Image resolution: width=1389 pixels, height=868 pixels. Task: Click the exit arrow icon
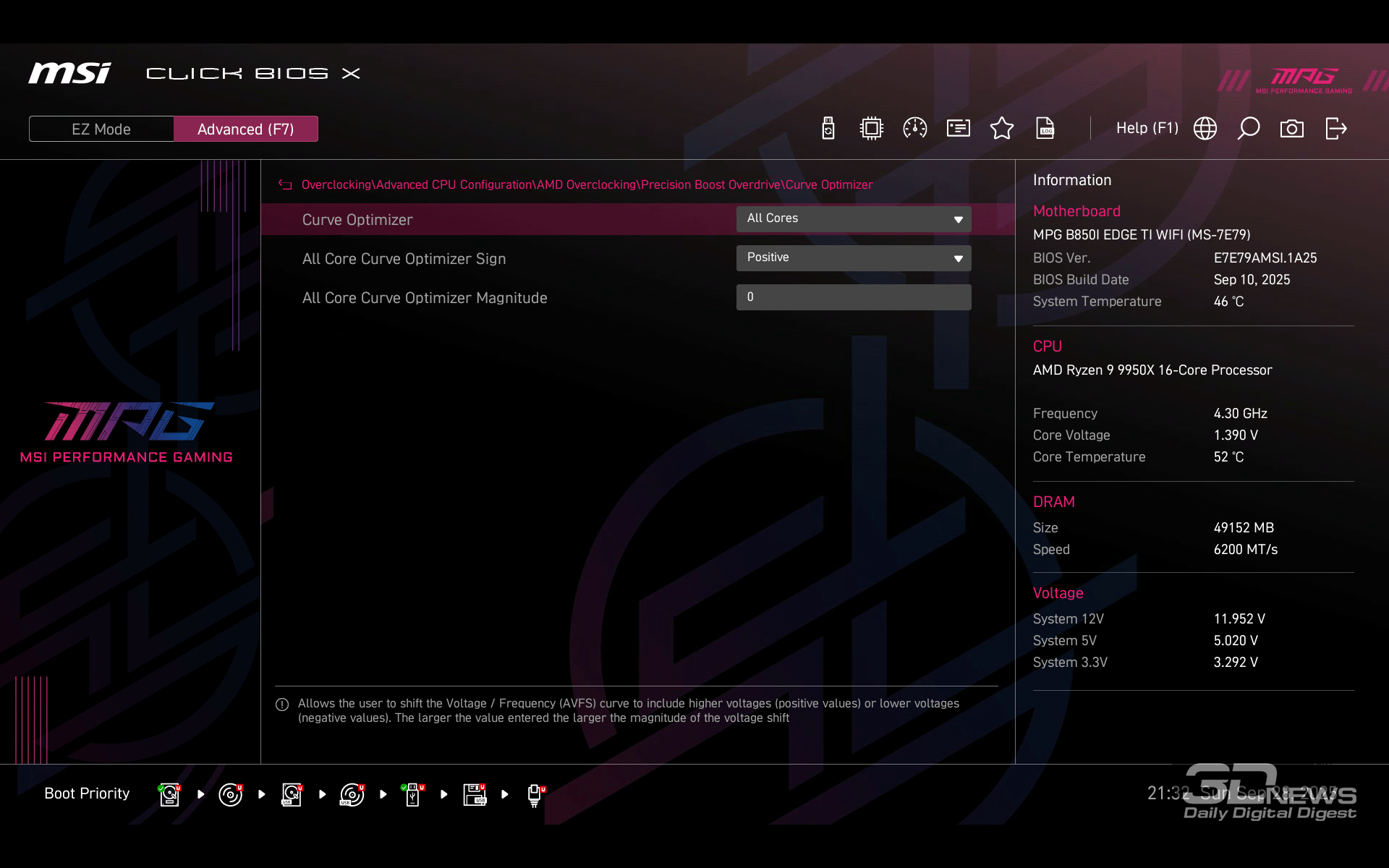(1335, 129)
